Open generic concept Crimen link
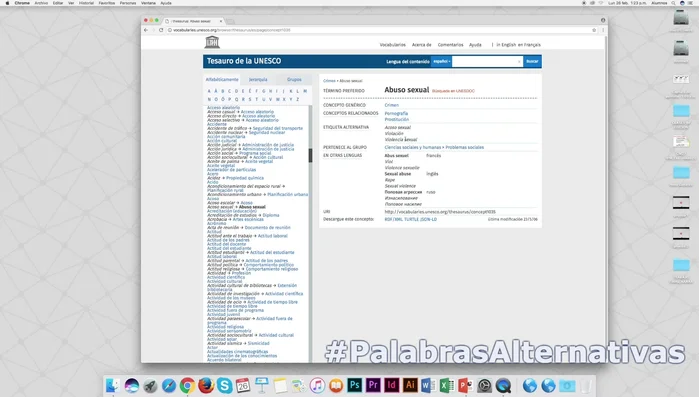The image size is (699, 397). tap(392, 105)
